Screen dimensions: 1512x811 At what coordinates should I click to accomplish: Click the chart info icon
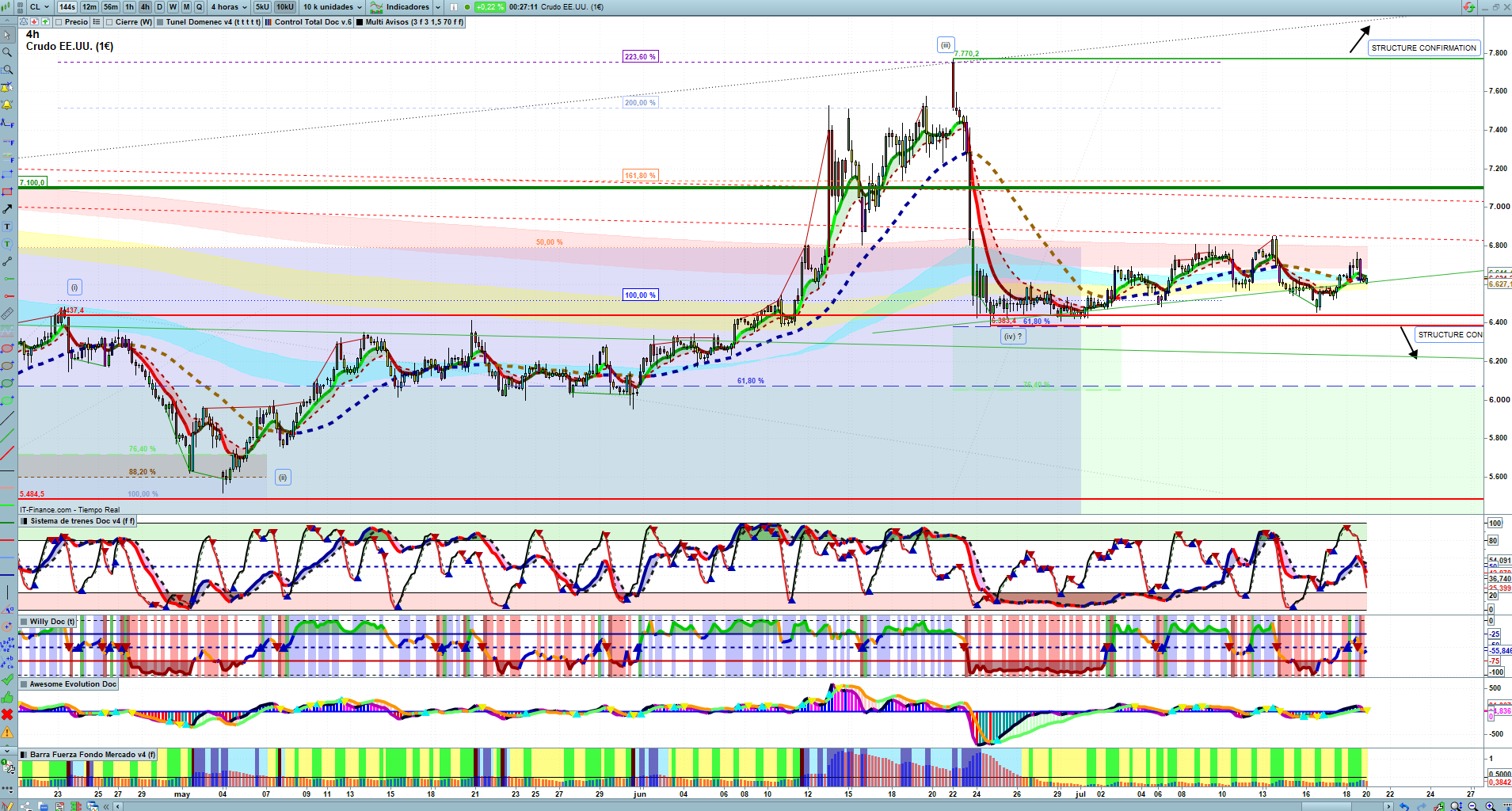pyautogui.click(x=454, y=7)
